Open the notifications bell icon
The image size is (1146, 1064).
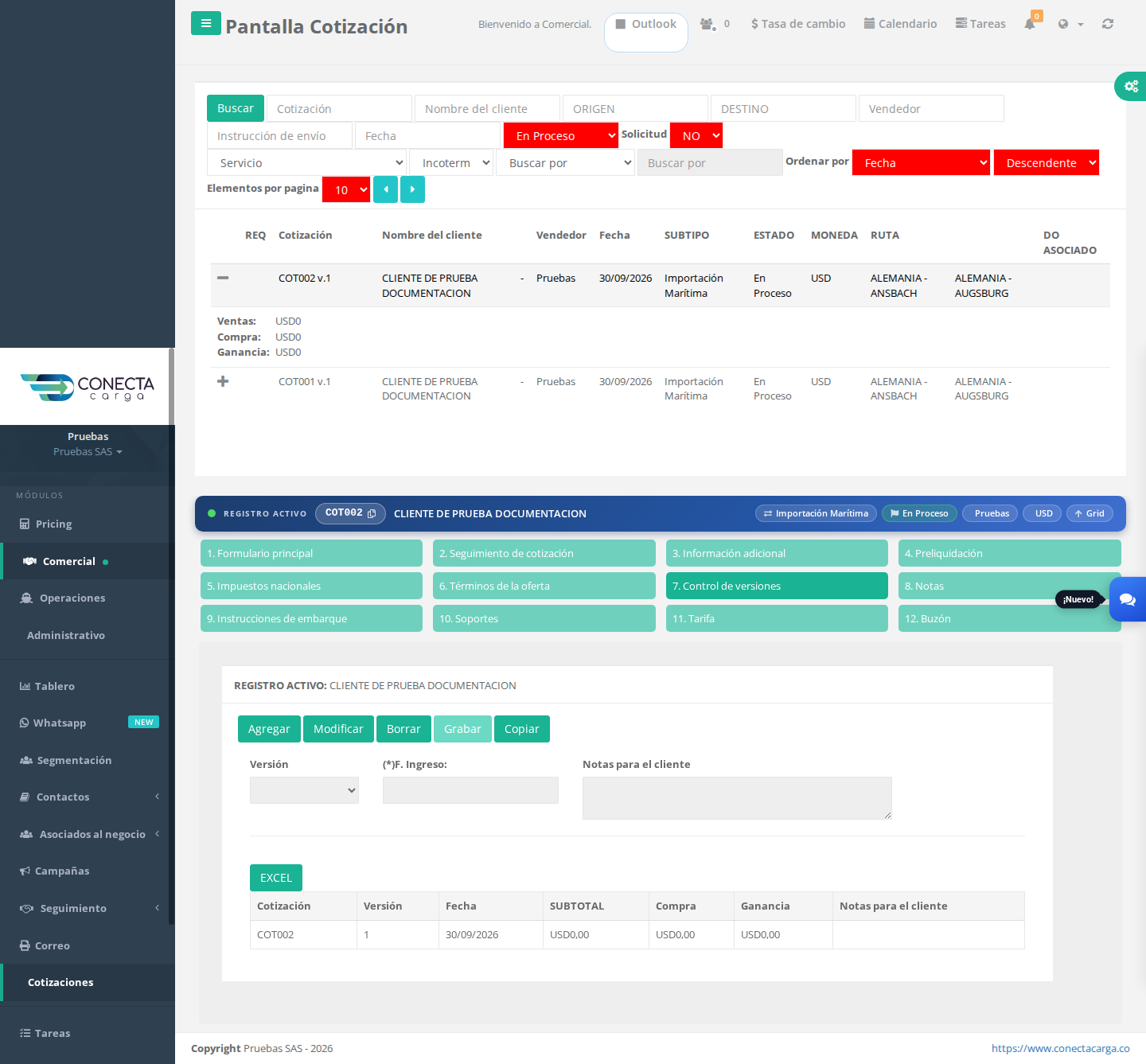[x=1030, y=24]
